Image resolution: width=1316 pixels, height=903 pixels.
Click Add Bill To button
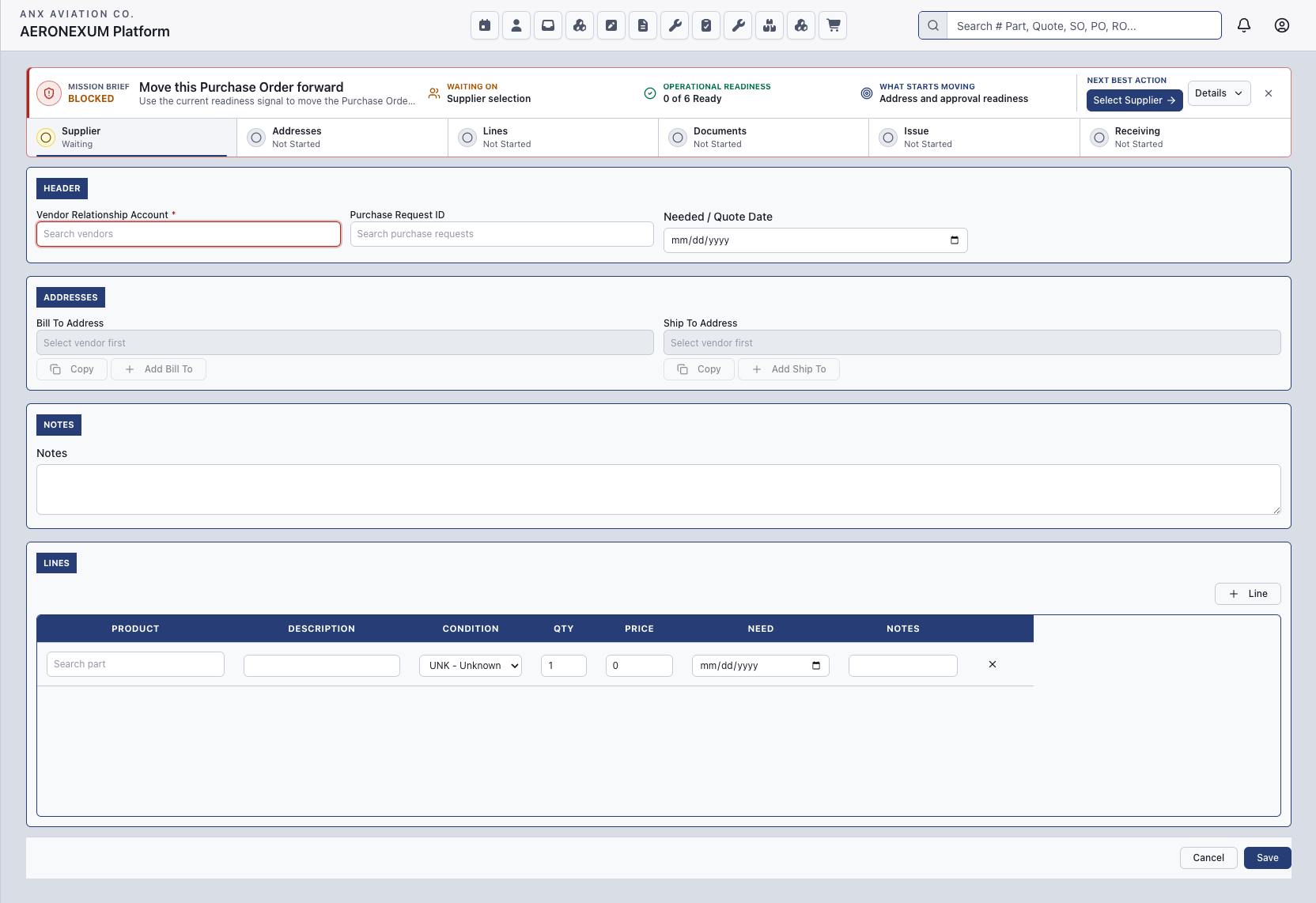[x=158, y=369]
